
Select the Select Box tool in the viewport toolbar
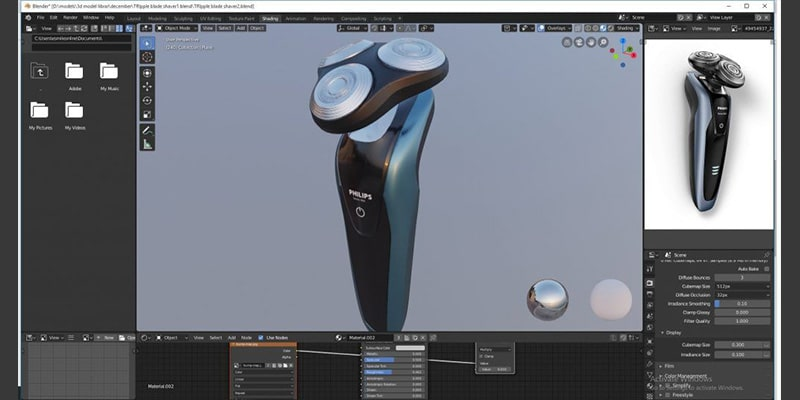click(147, 43)
